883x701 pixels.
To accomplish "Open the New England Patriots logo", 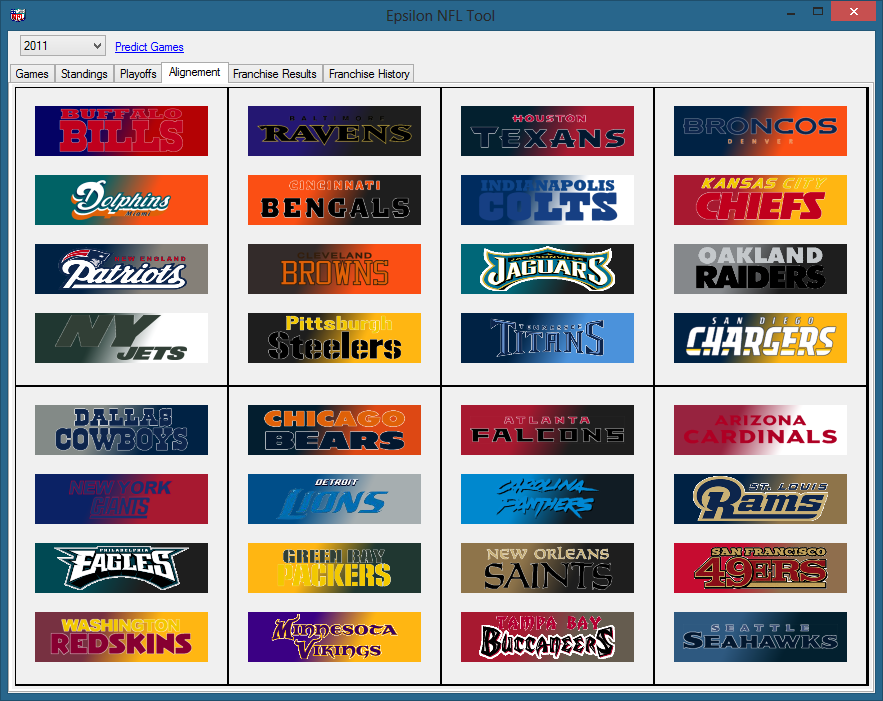I will 121,269.
